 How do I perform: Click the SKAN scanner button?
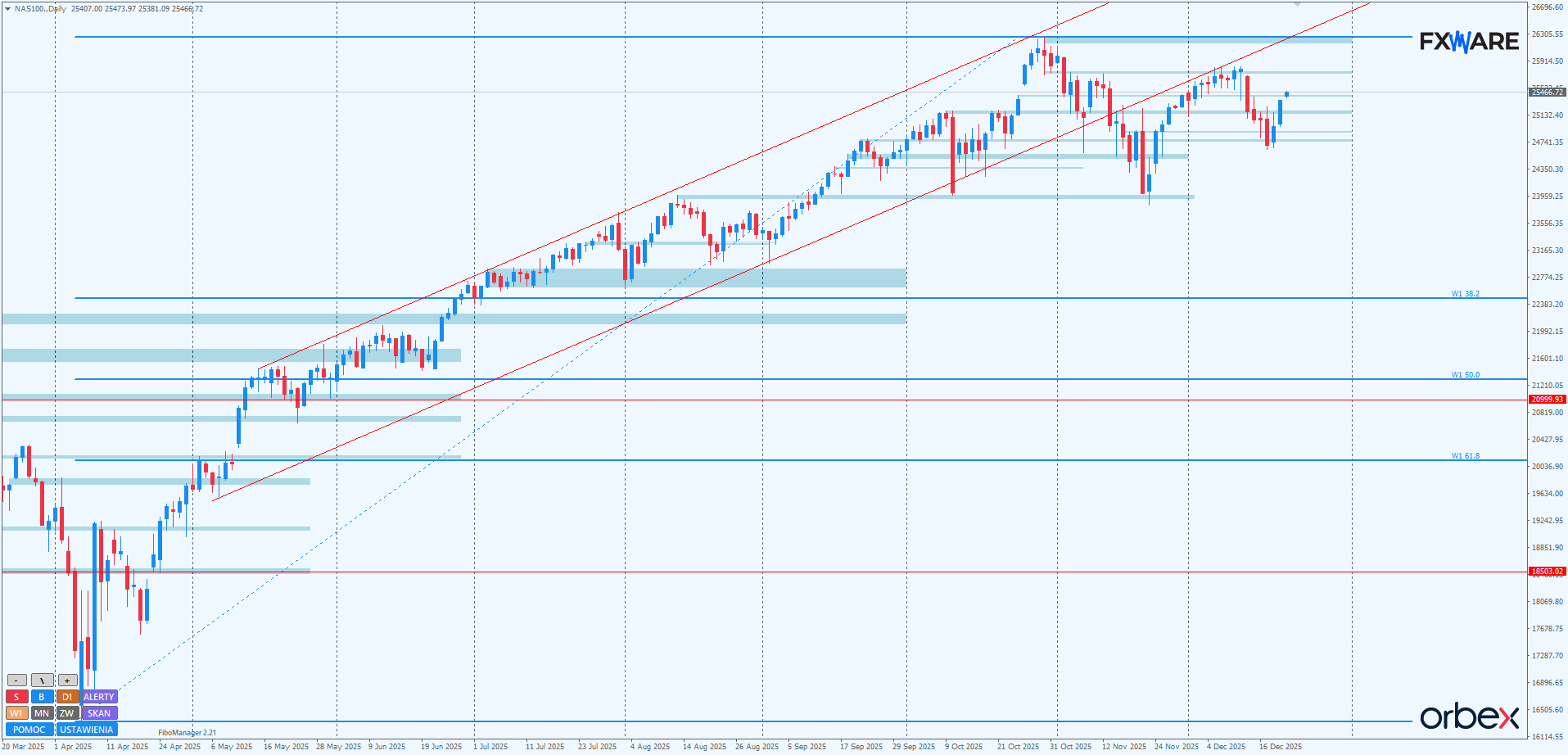point(99,713)
